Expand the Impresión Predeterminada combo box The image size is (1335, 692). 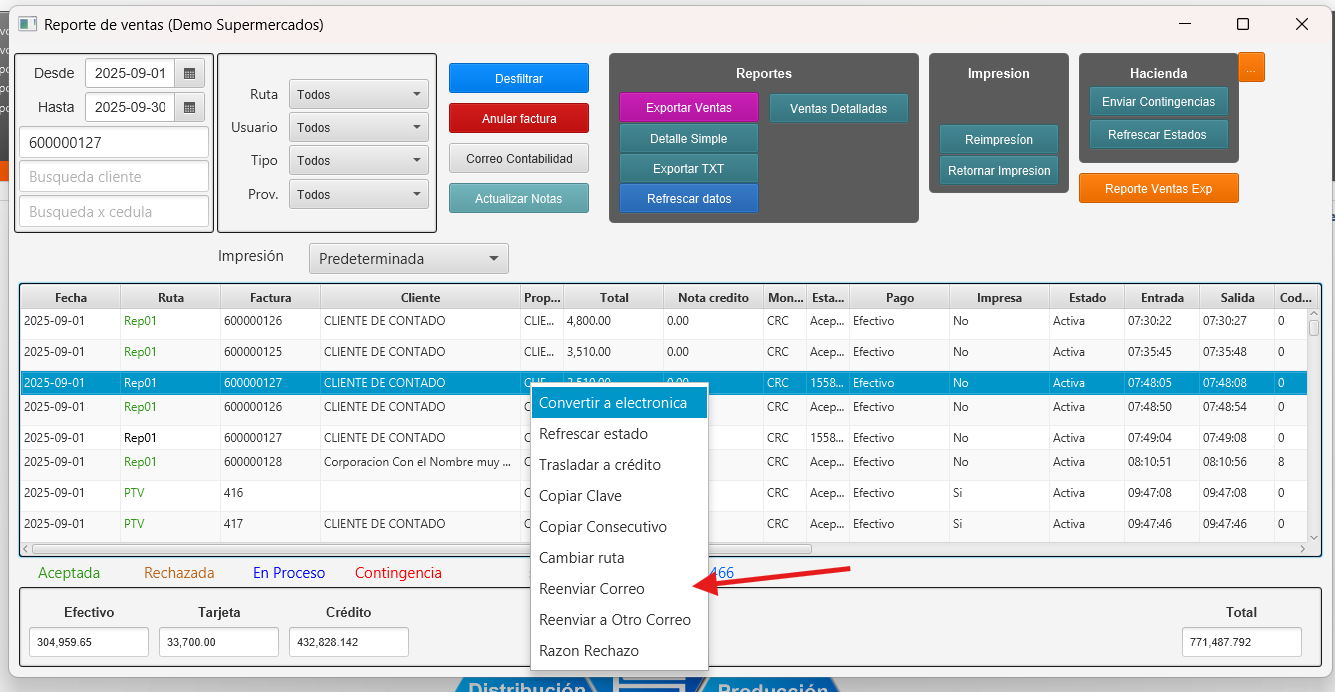[x=408, y=259]
